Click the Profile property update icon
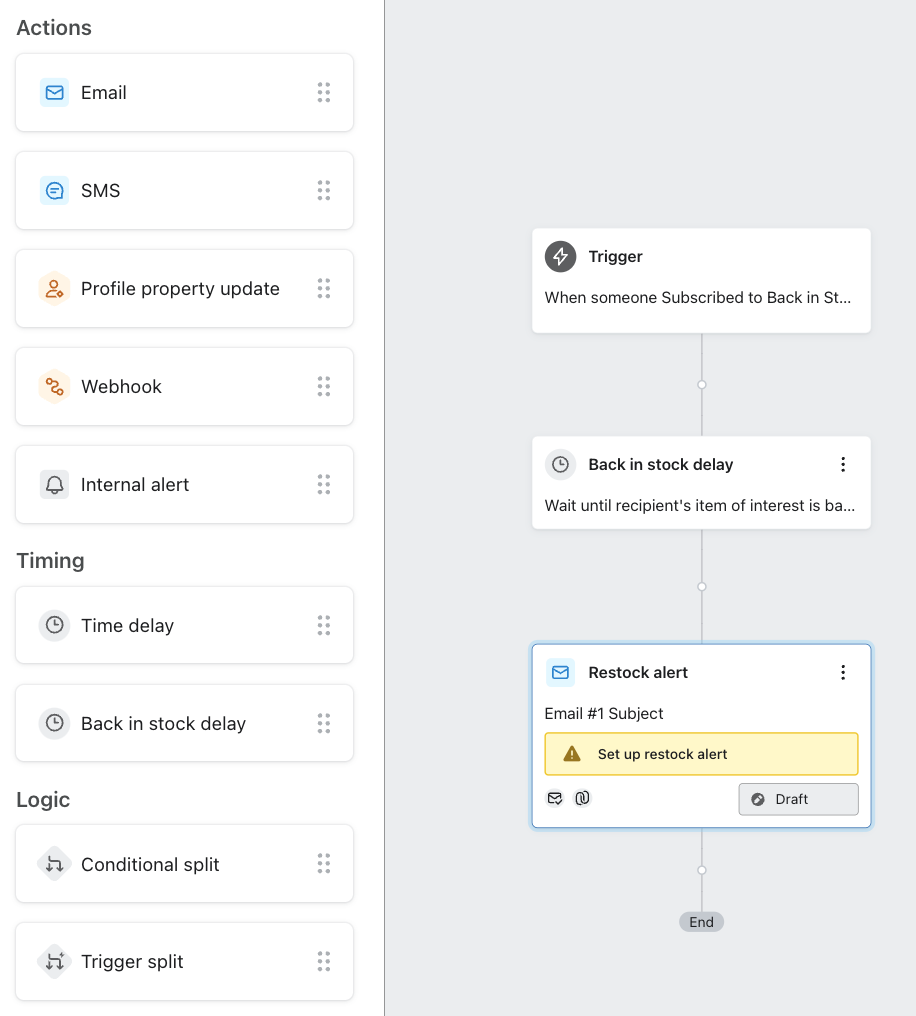This screenshot has height=1016, width=916. click(54, 289)
